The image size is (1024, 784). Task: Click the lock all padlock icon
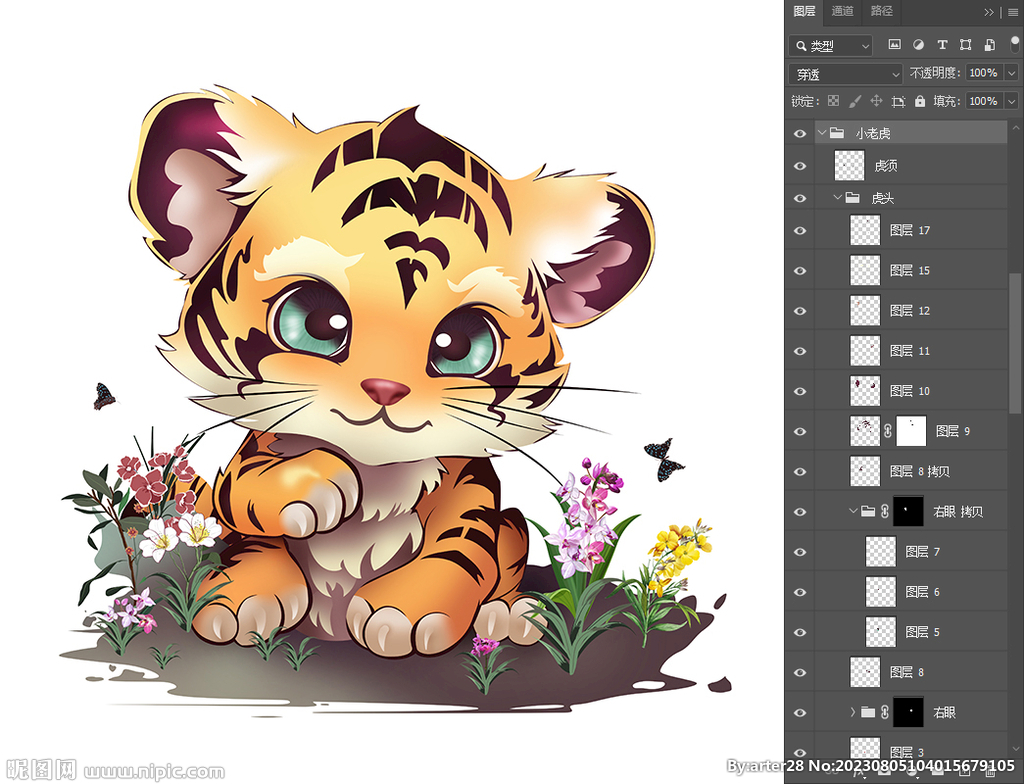920,101
